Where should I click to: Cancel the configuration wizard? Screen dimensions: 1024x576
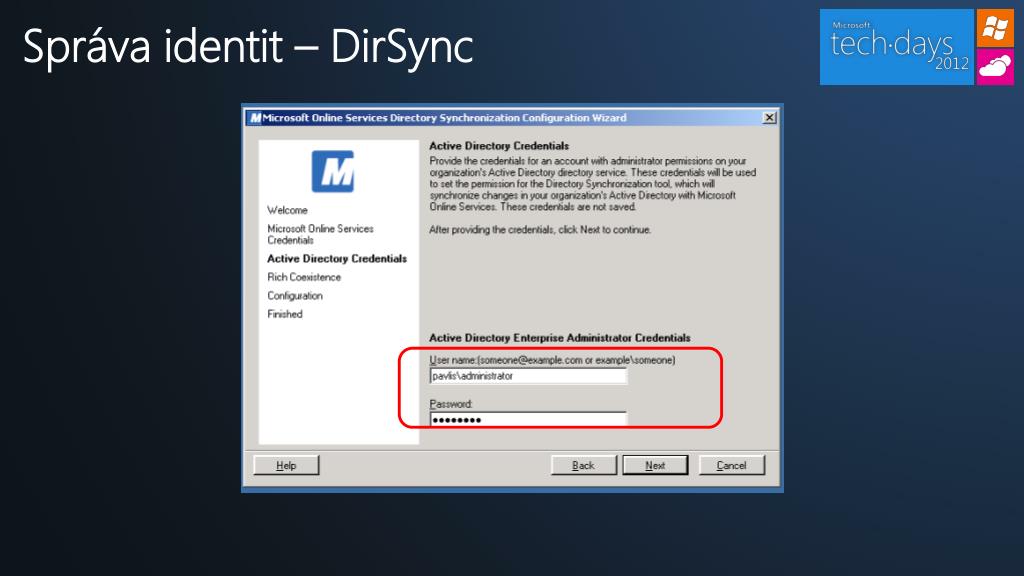point(731,465)
